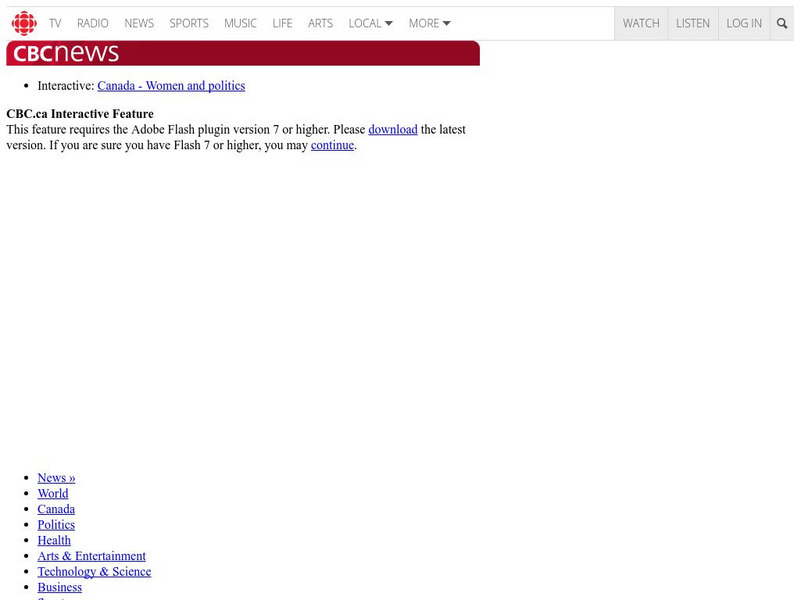Go to Technology & Science link
This screenshot has height=600, width=794.
(x=94, y=572)
